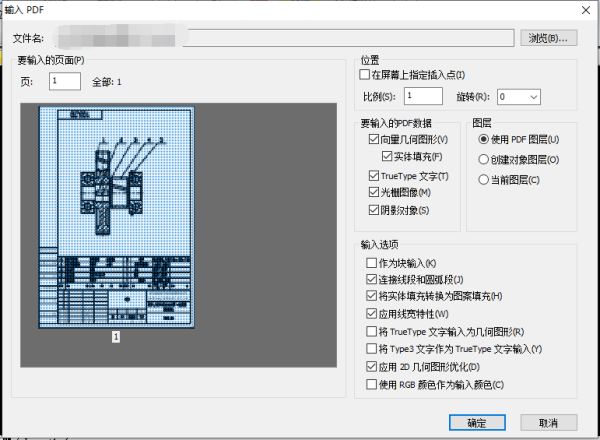Click the 页 page number input field
The image size is (600, 440).
[65, 81]
